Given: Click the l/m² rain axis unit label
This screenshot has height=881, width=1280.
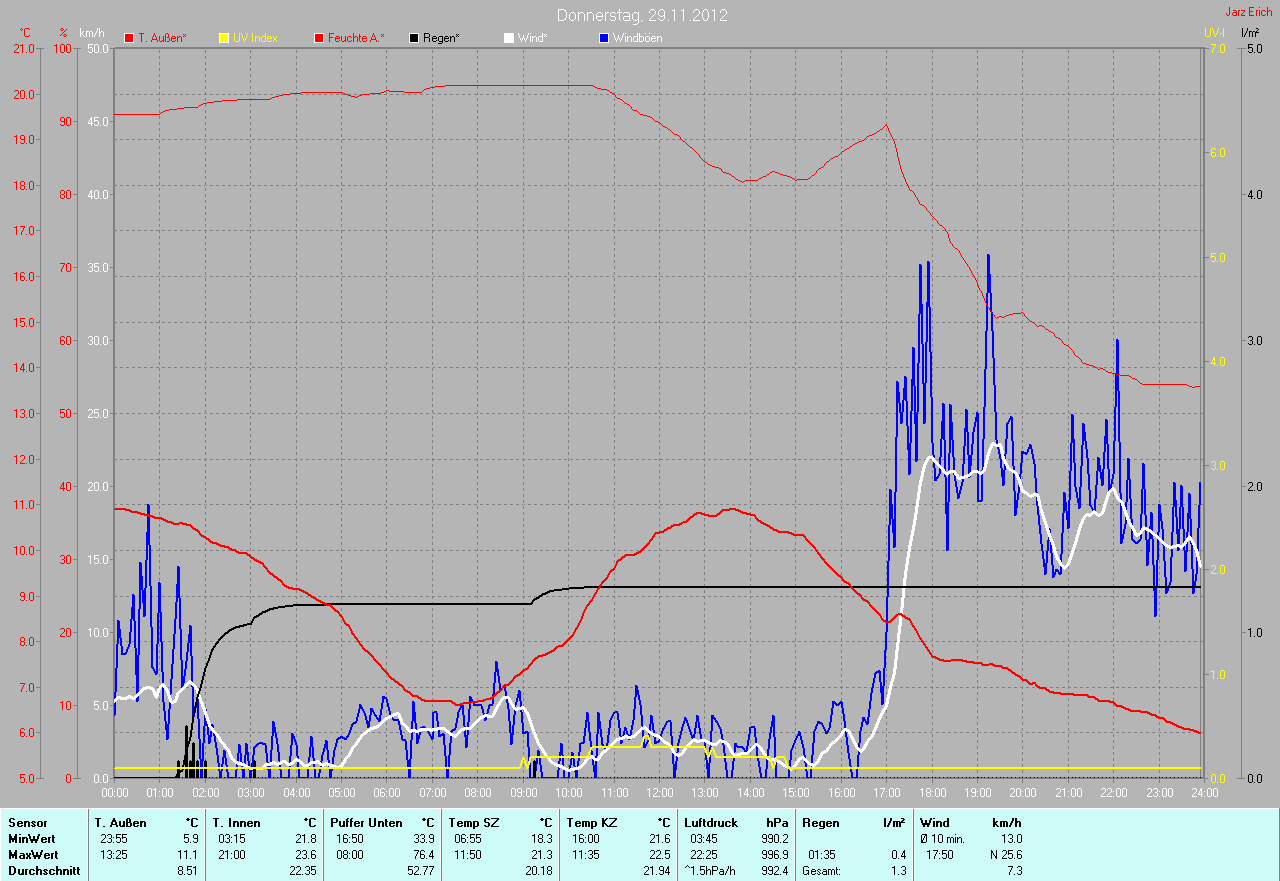Looking at the screenshot, I should (x=1249, y=33).
